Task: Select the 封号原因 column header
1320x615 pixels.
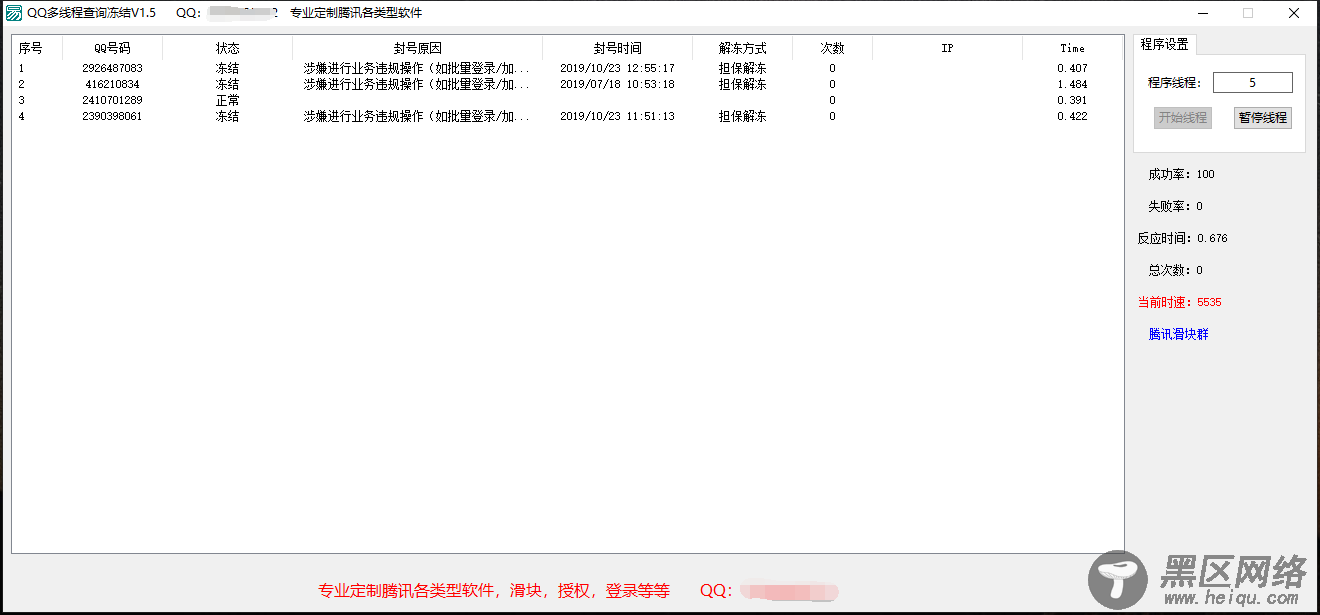Action: 417,48
